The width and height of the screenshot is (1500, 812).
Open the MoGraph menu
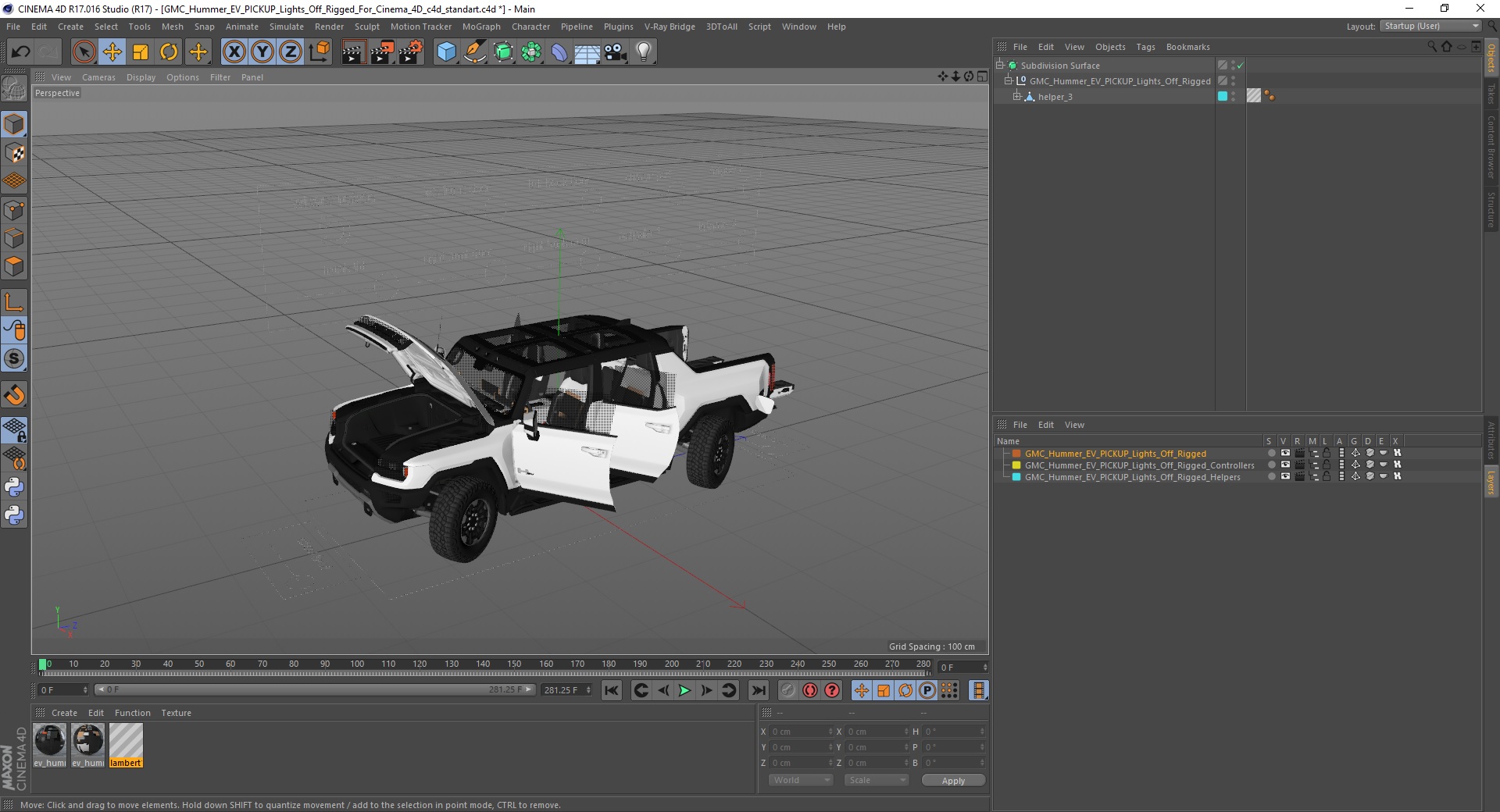coord(481,27)
